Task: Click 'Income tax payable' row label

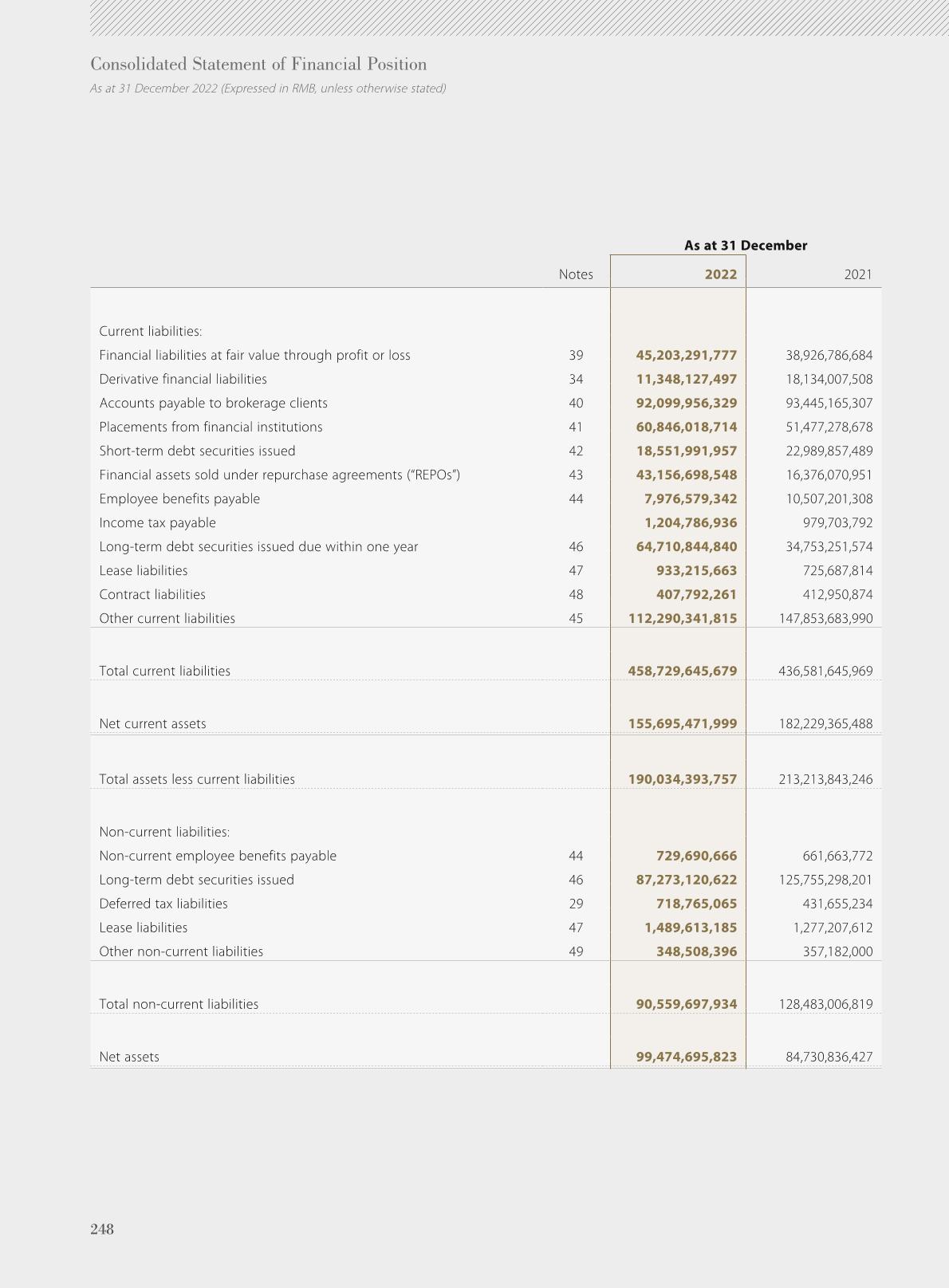Action: click(x=157, y=523)
